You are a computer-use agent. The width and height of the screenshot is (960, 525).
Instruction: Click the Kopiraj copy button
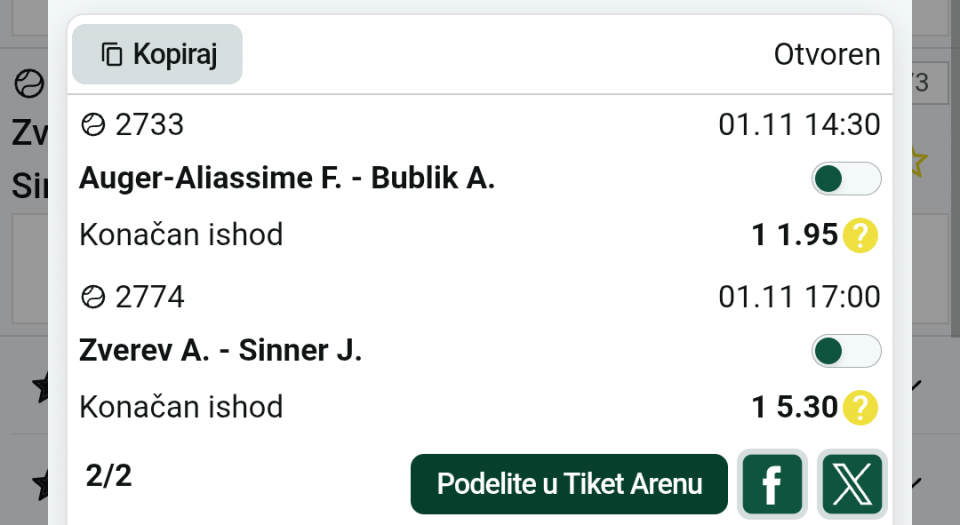[157, 54]
